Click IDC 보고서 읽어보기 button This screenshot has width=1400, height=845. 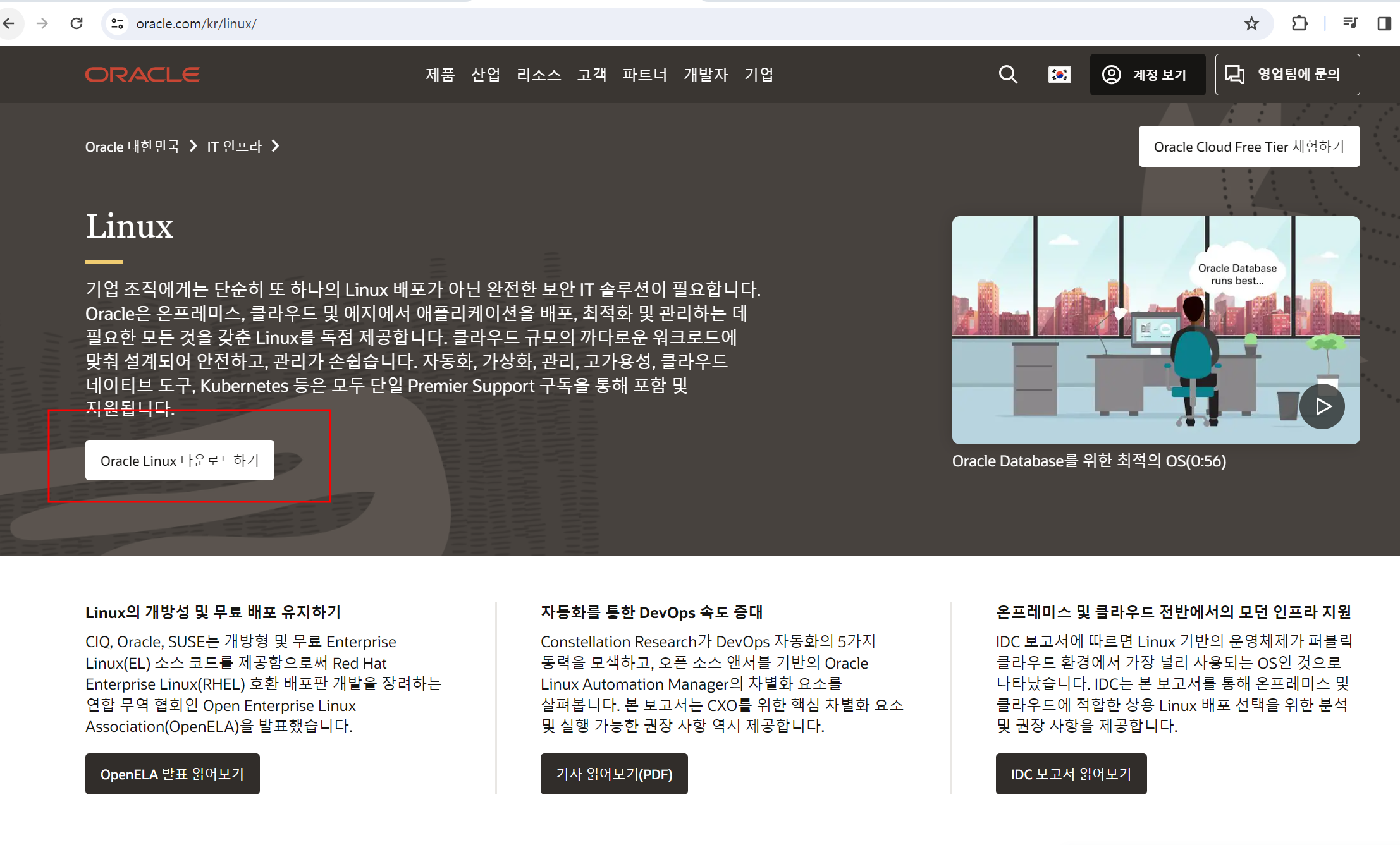click(1071, 774)
